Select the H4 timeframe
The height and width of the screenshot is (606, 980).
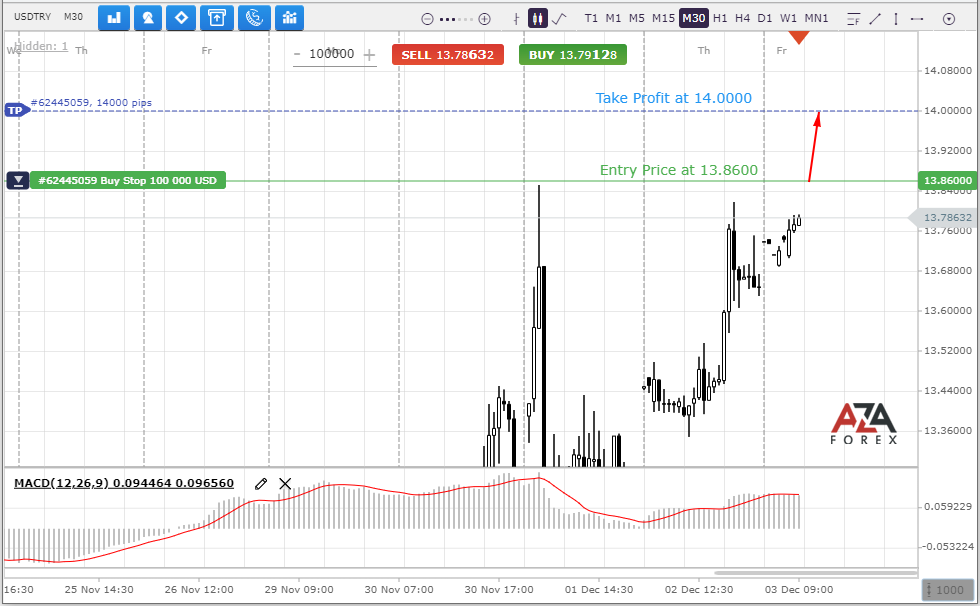click(742, 18)
